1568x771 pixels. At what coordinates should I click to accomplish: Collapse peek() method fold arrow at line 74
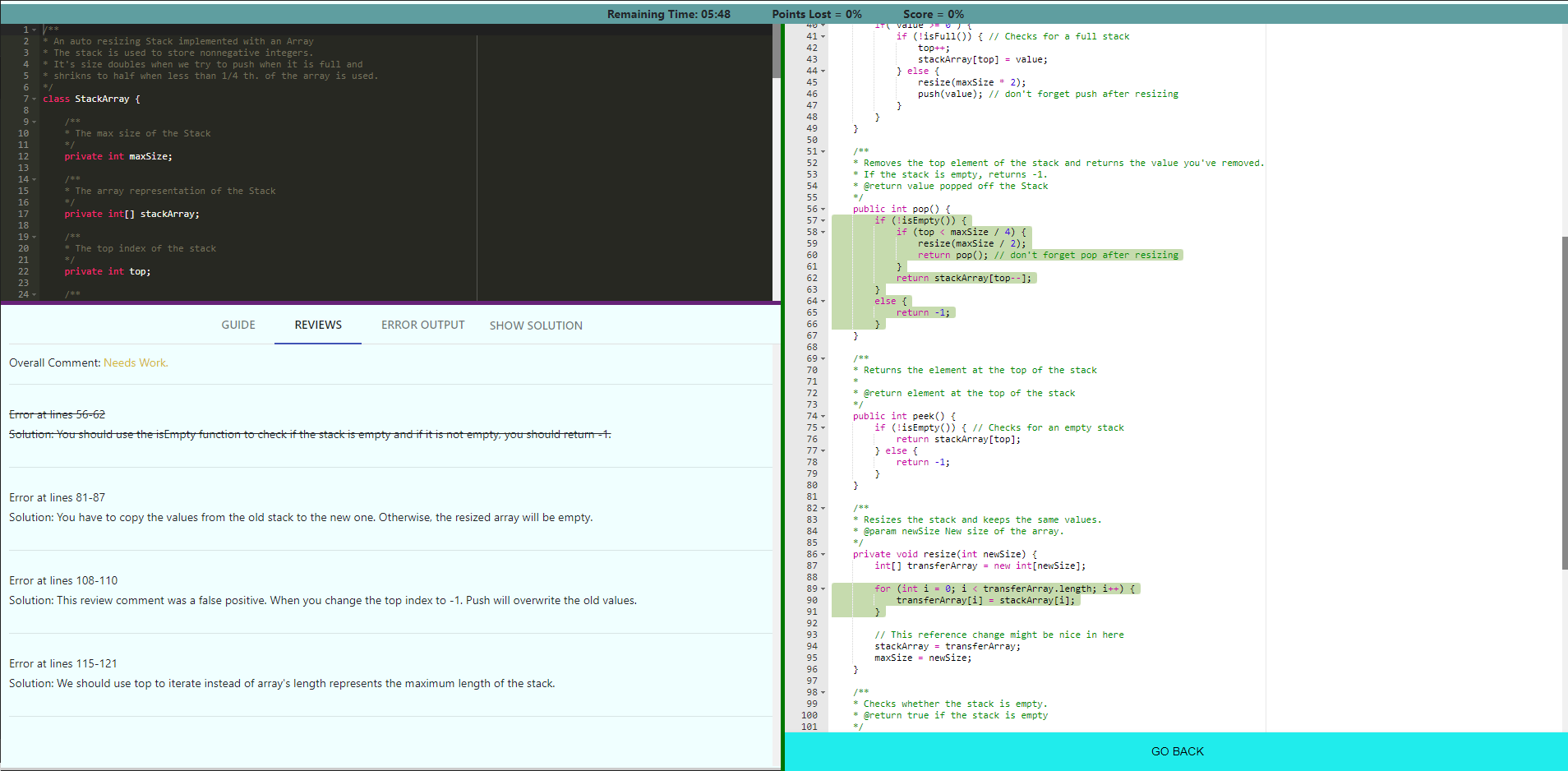click(823, 416)
